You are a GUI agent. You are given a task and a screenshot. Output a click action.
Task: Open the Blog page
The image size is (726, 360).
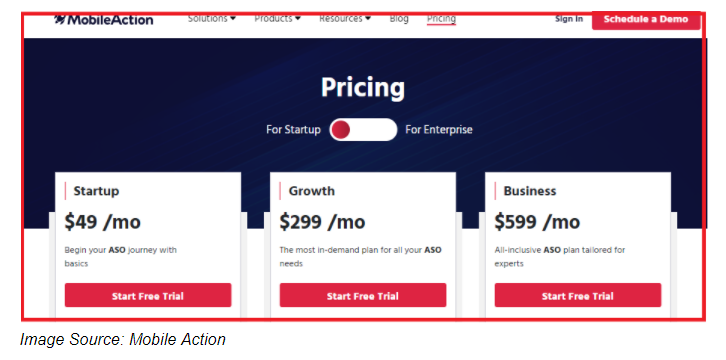[399, 19]
